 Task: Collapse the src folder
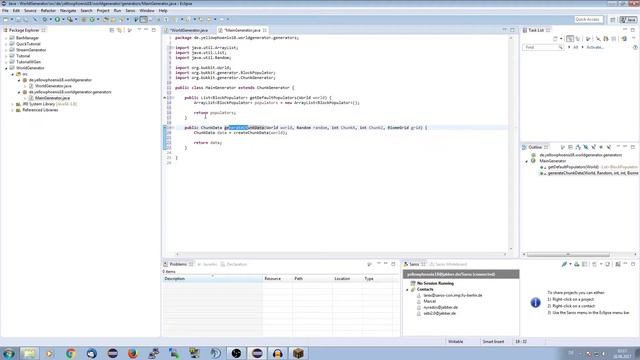pos(13,74)
